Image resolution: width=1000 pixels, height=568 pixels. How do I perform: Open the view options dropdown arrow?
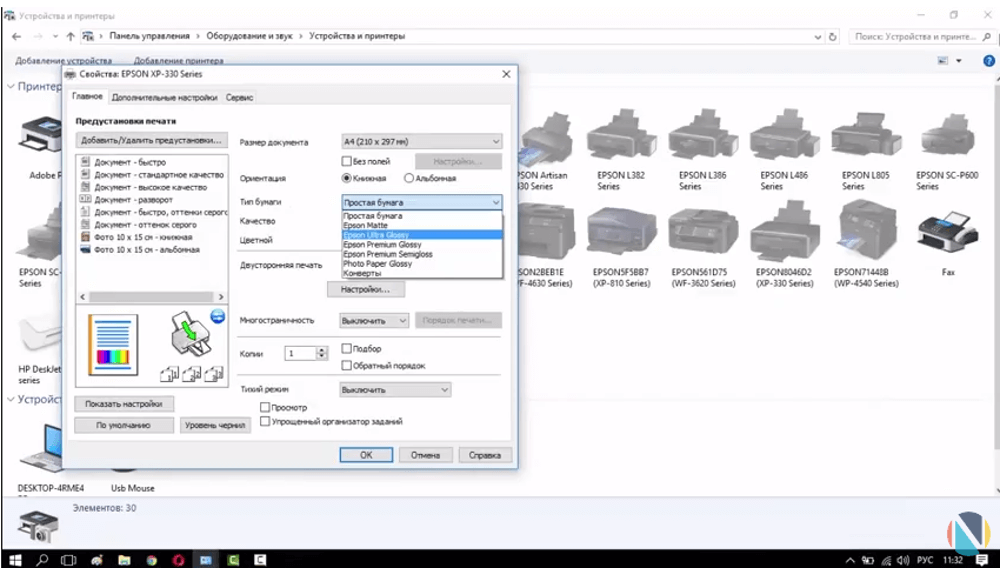click(x=959, y=61)
